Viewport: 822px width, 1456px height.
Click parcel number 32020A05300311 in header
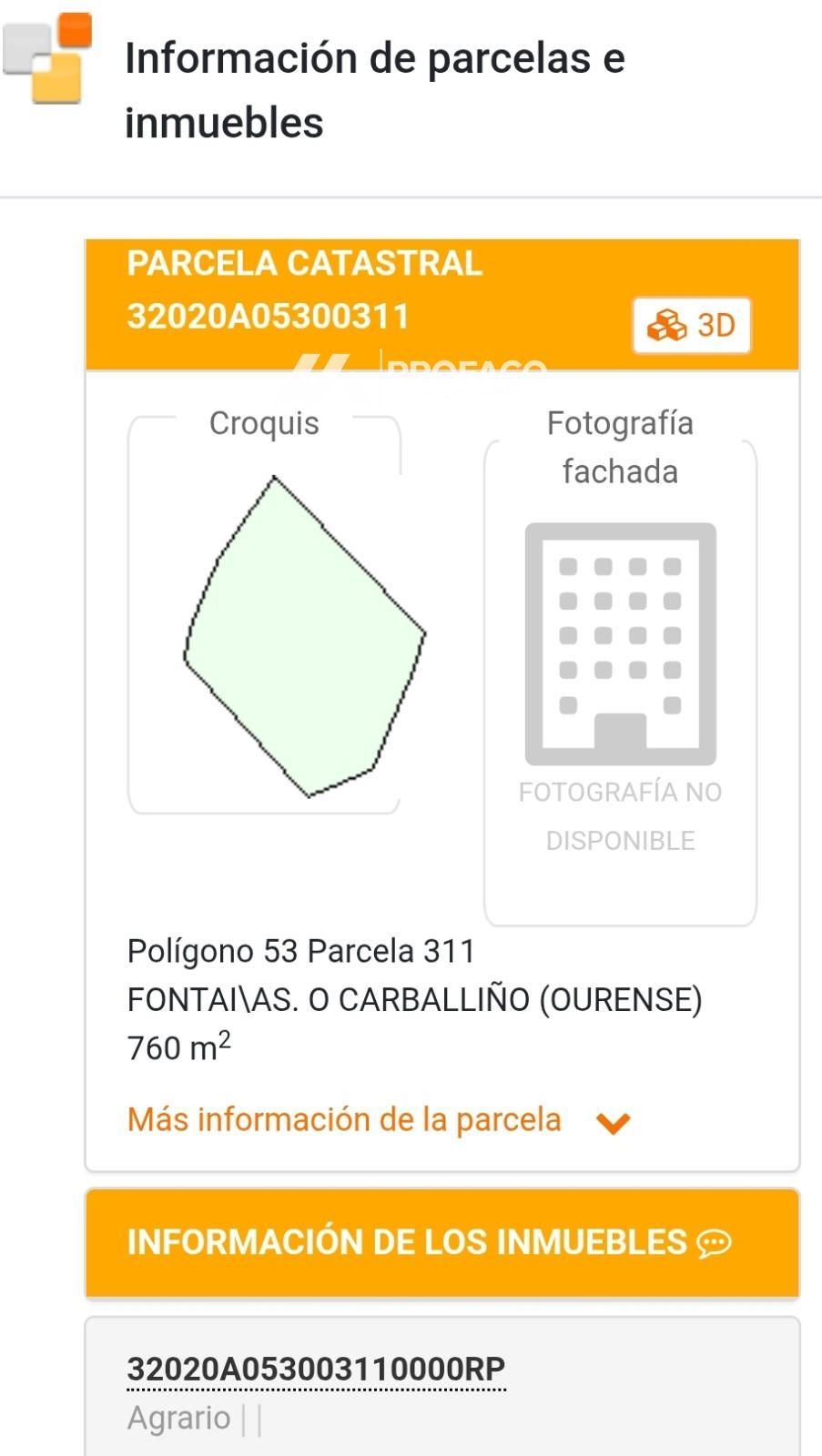[269, 317]
